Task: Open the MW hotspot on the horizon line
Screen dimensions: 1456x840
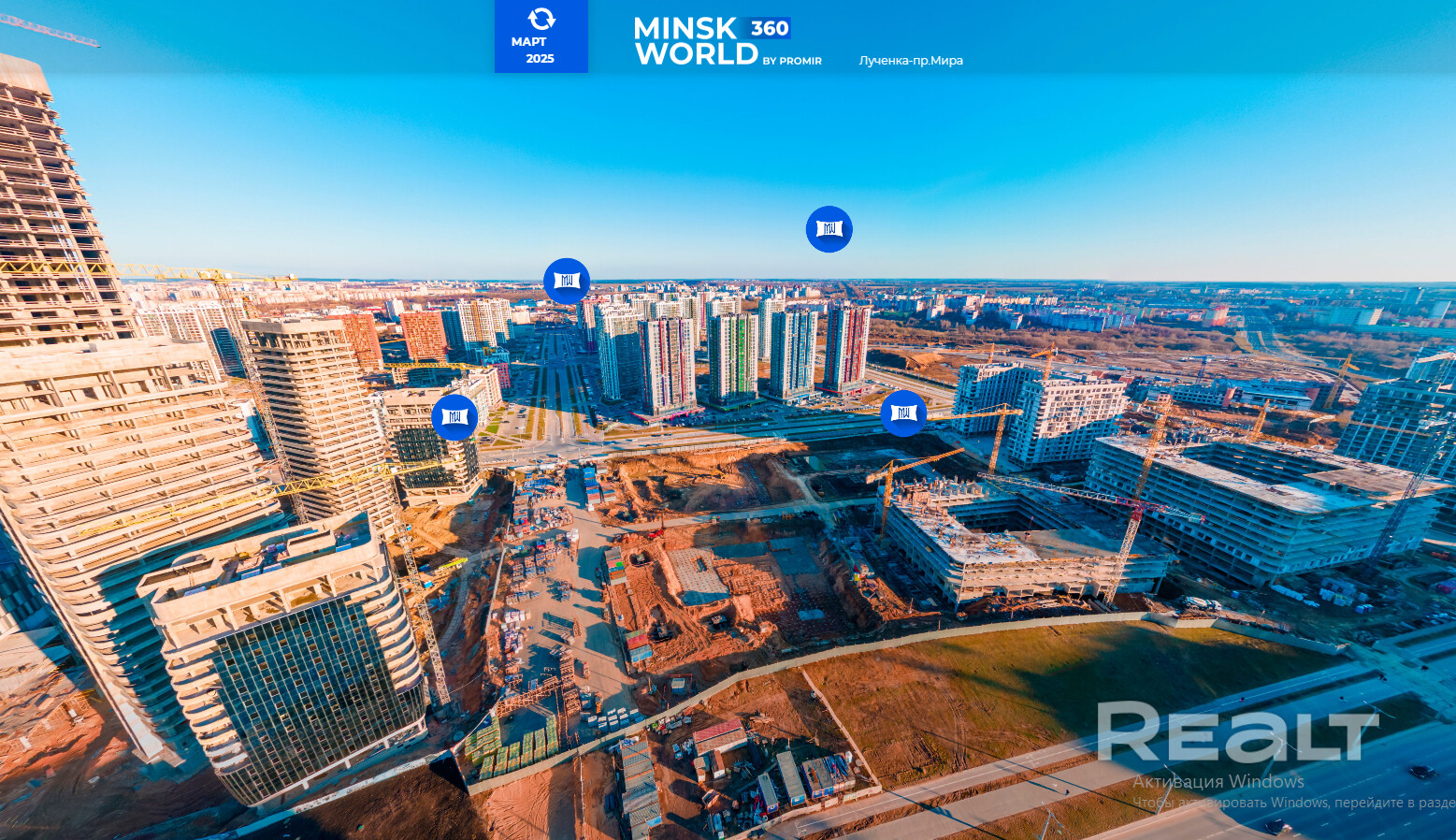Action: 567,281
